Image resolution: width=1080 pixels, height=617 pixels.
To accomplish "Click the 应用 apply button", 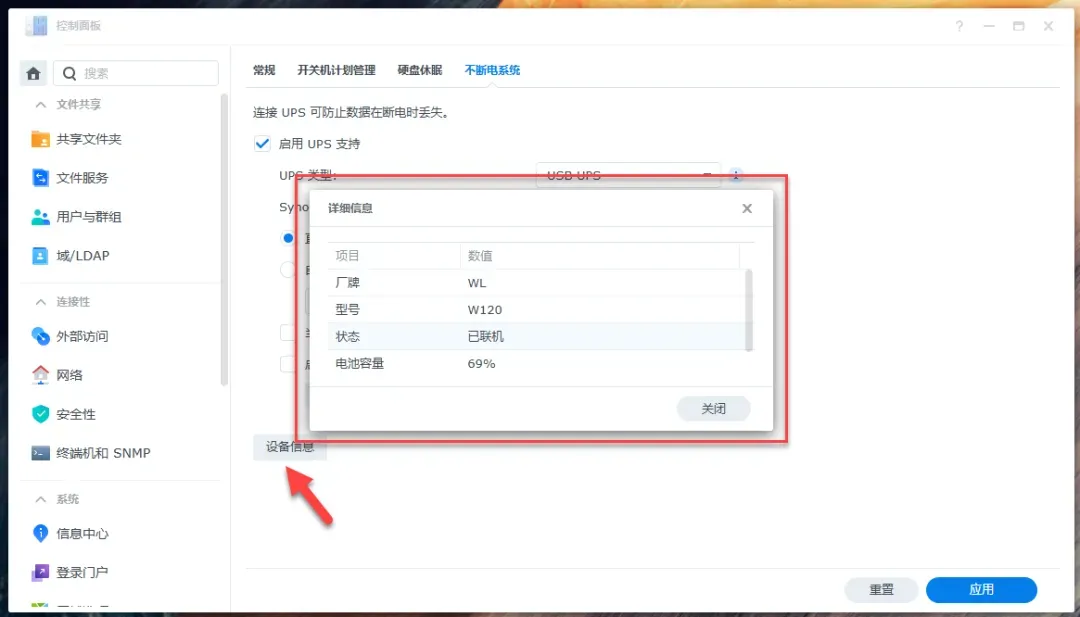I will [981, 590].
